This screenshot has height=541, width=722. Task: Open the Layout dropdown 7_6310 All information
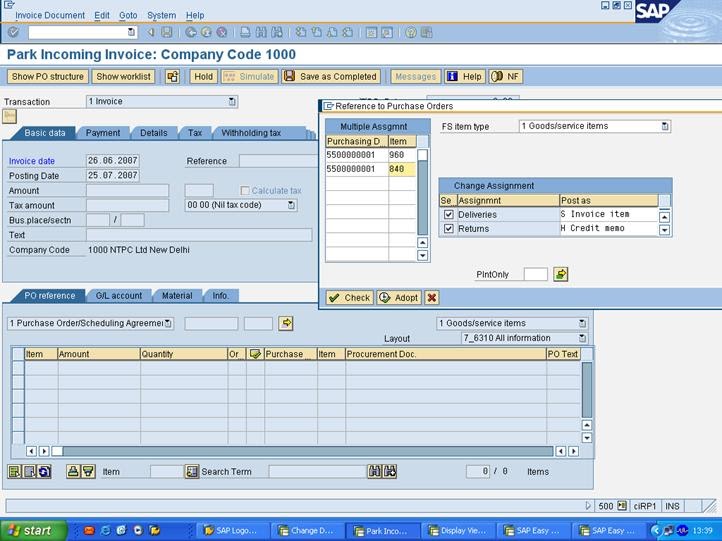[582, 338]
